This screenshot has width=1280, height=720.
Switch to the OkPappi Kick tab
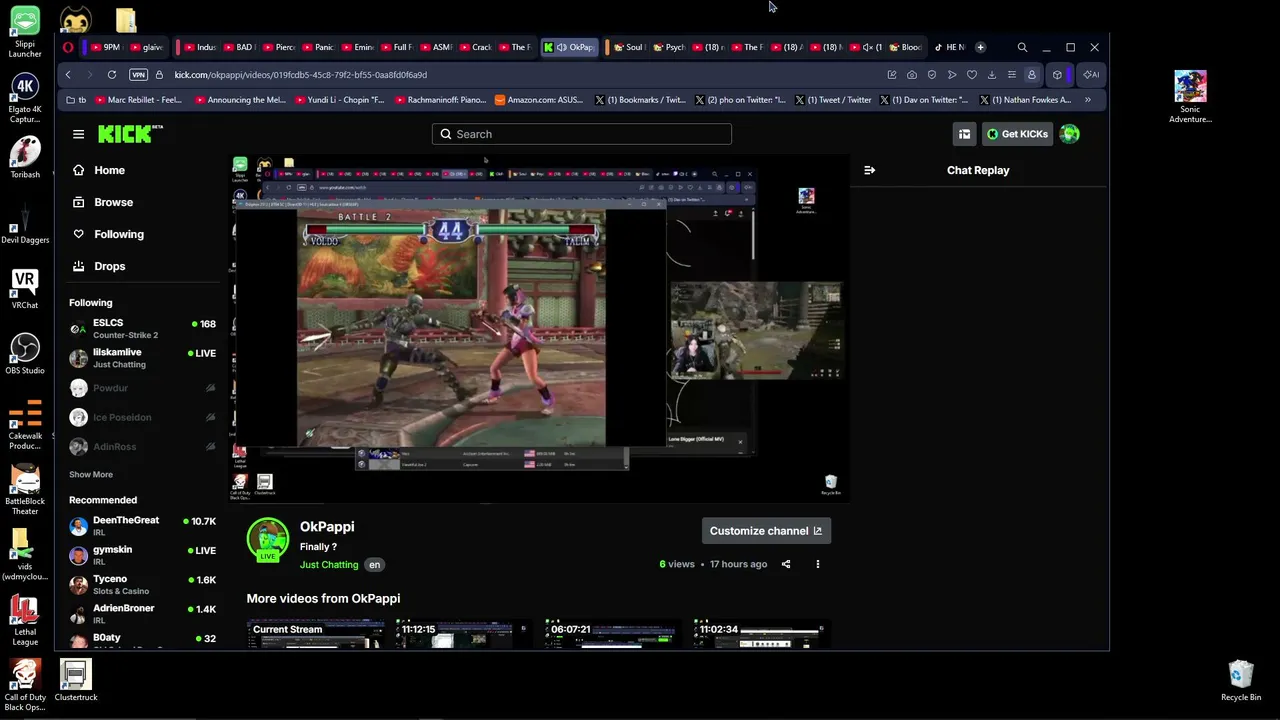569,47
